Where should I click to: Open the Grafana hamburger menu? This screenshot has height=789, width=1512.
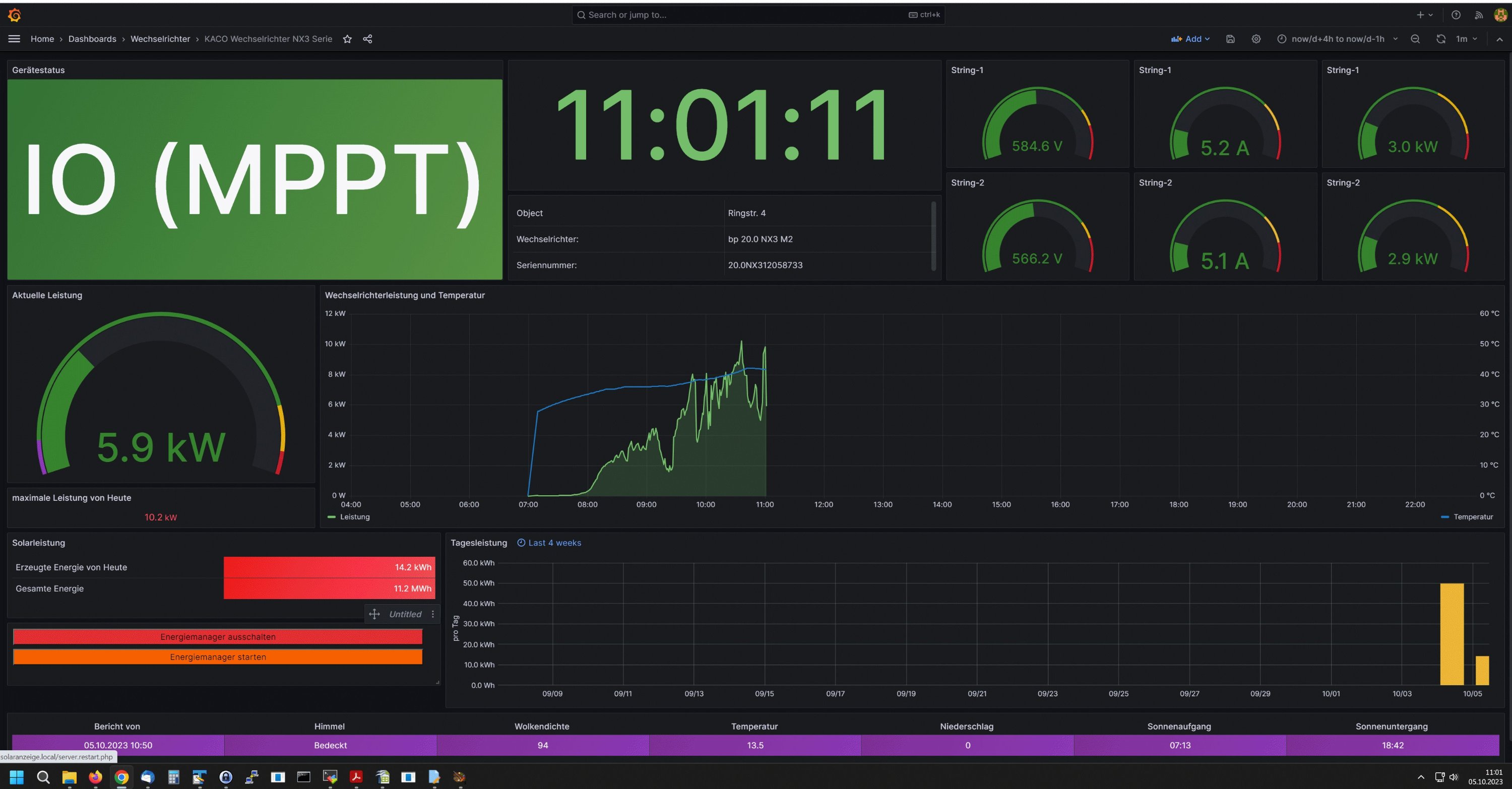pyautogui.click(x=14, y=39)
